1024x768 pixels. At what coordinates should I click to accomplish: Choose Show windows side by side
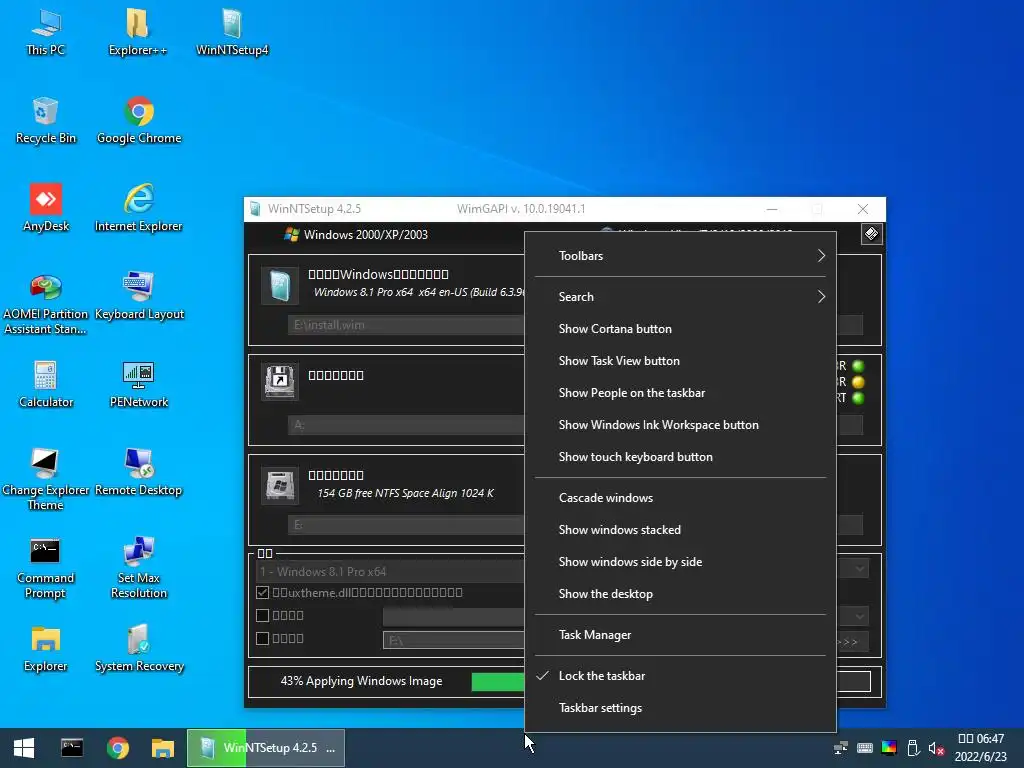click(x=680, y=562)
